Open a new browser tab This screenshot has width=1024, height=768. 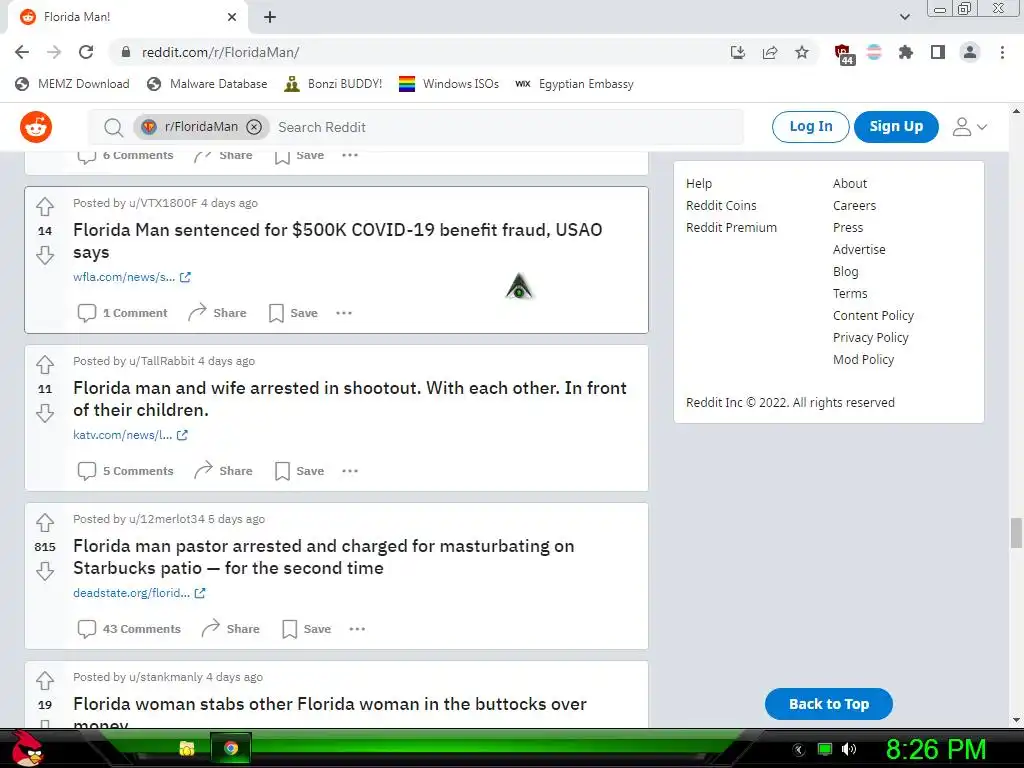270,17
